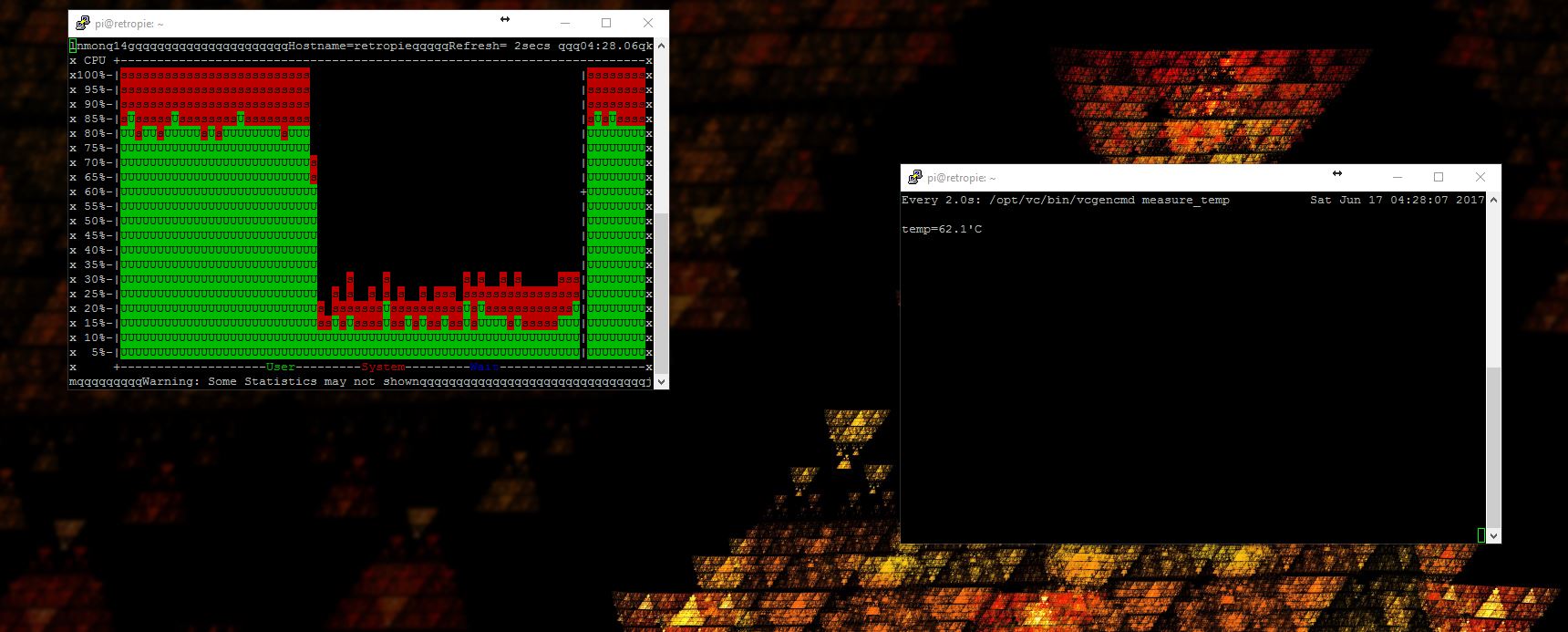
Task: Minimize the measure_temp terminal window
Action: pyautogui.click(x=1397, y=177)
